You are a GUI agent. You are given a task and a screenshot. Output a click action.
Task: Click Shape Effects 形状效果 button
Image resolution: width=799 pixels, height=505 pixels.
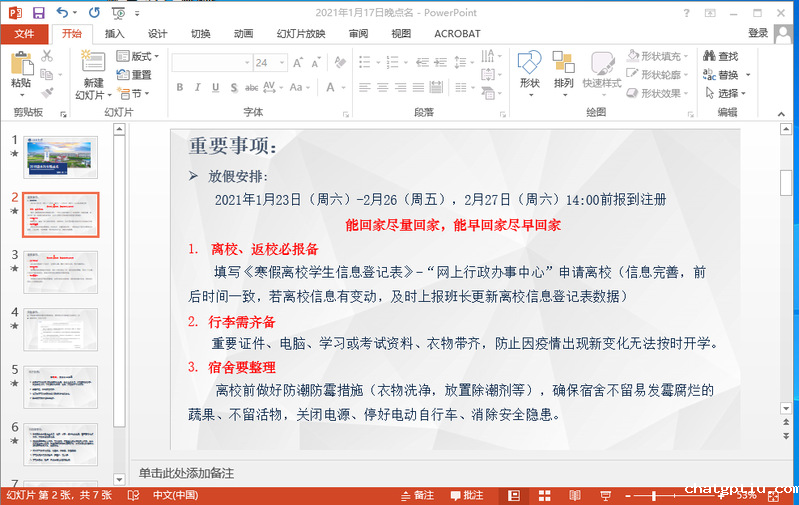tap(657, 93)
